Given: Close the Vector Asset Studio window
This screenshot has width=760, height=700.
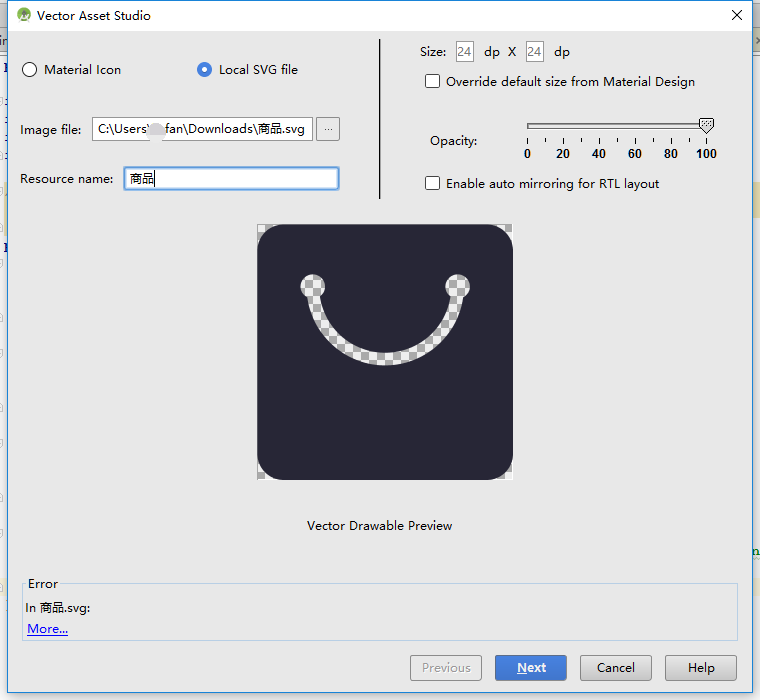Looking at the screenshot, I should pos(737,15).
